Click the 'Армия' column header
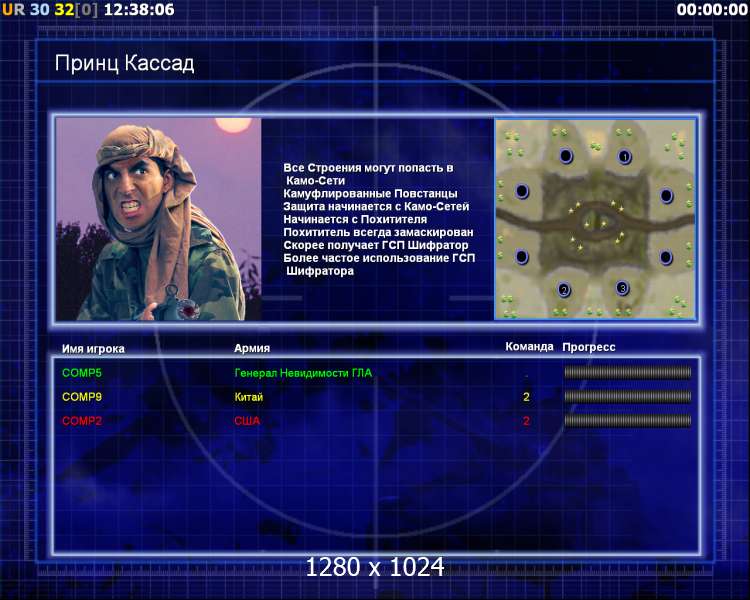The height and width of the screenshot is (600, 750). pos(252,348)
